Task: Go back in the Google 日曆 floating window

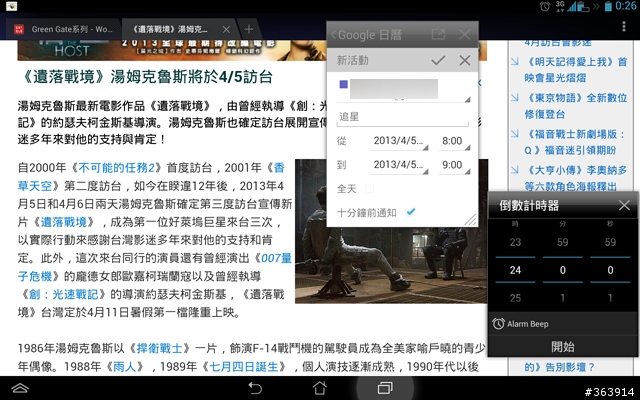Action: point(333,35)
